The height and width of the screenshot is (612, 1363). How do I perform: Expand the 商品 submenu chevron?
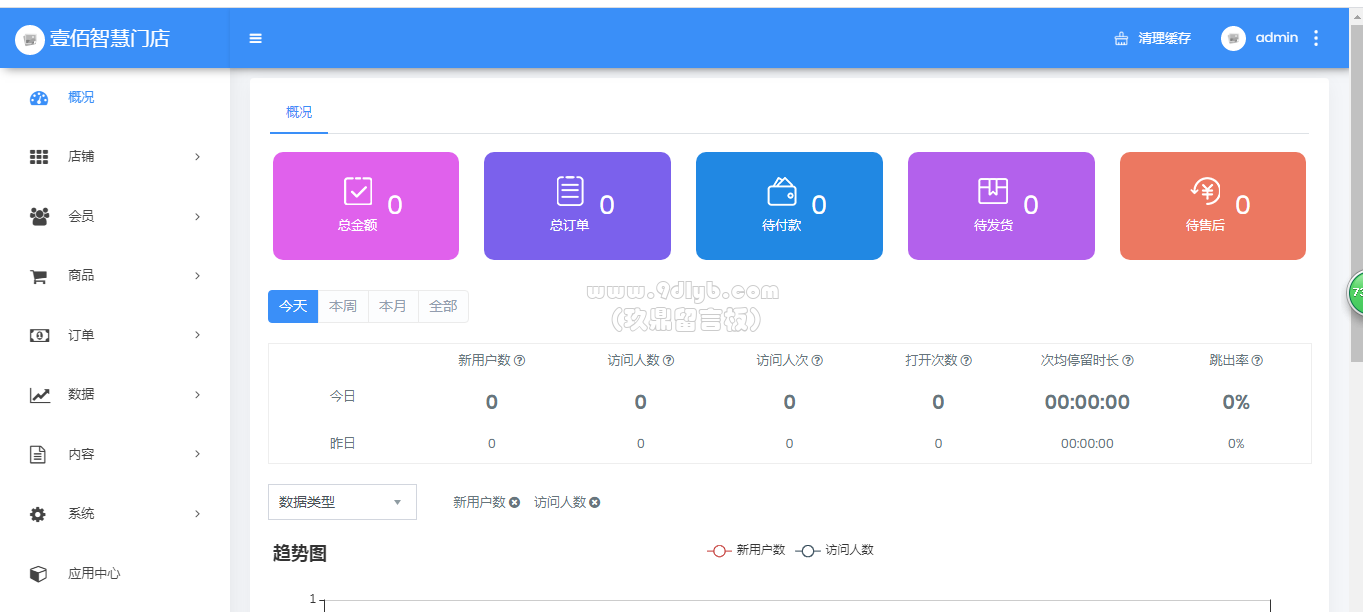point(197,276)
